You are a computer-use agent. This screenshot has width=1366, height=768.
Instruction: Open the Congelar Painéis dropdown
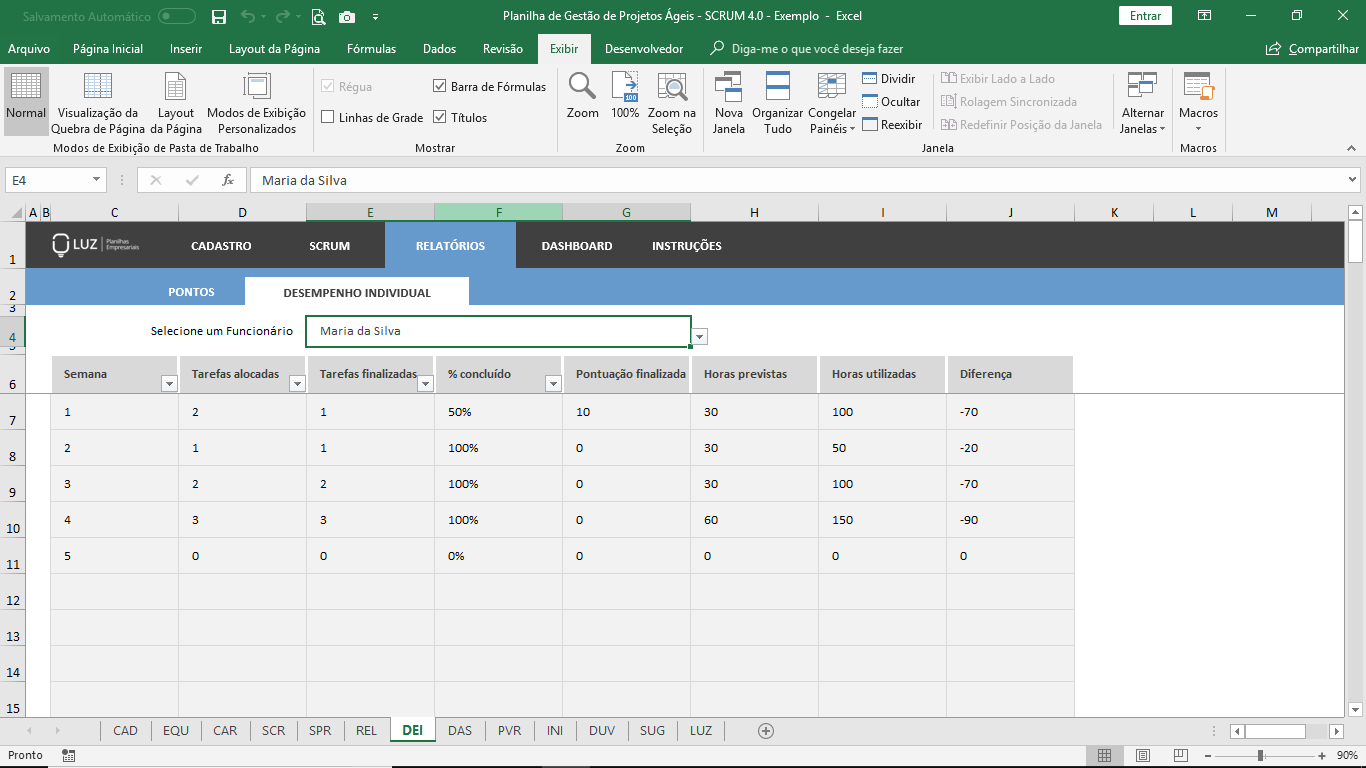[832, 103]
